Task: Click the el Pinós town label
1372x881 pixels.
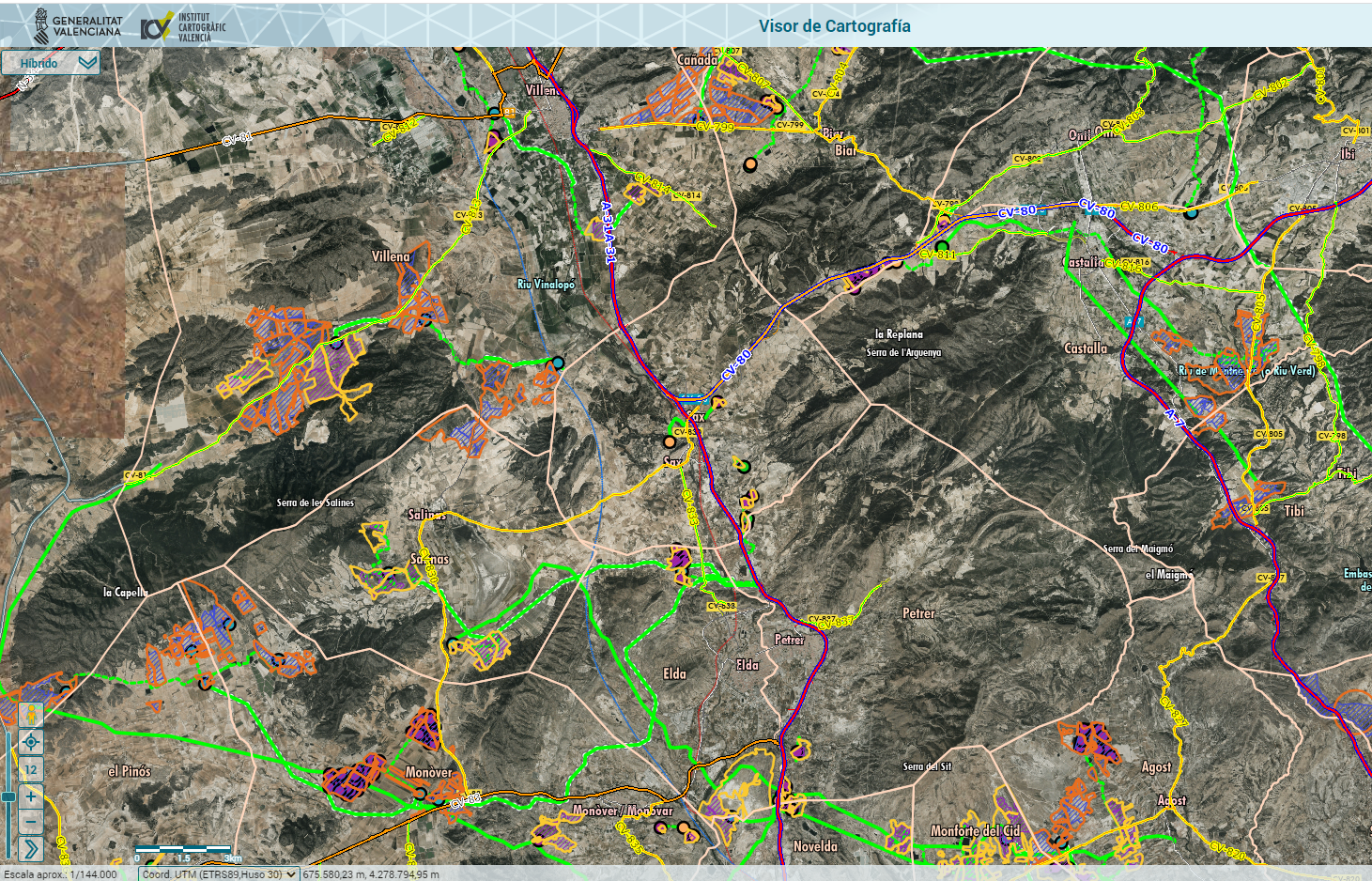Action: (129, 771)
